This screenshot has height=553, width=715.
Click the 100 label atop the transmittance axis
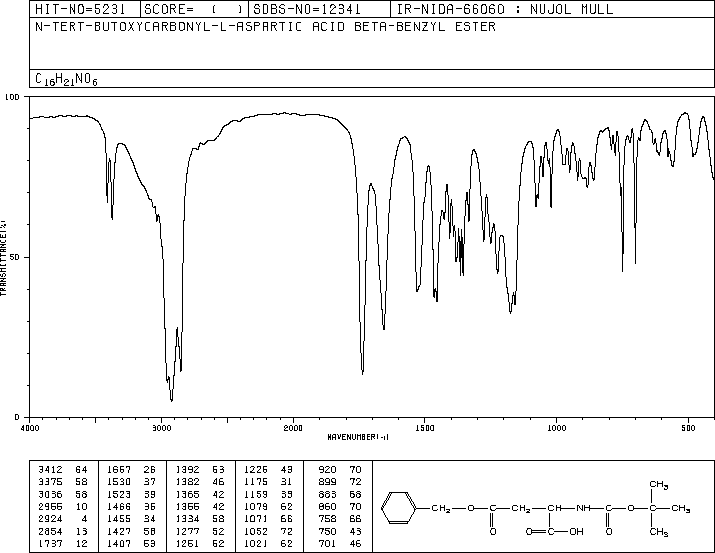tap(12, 97)
